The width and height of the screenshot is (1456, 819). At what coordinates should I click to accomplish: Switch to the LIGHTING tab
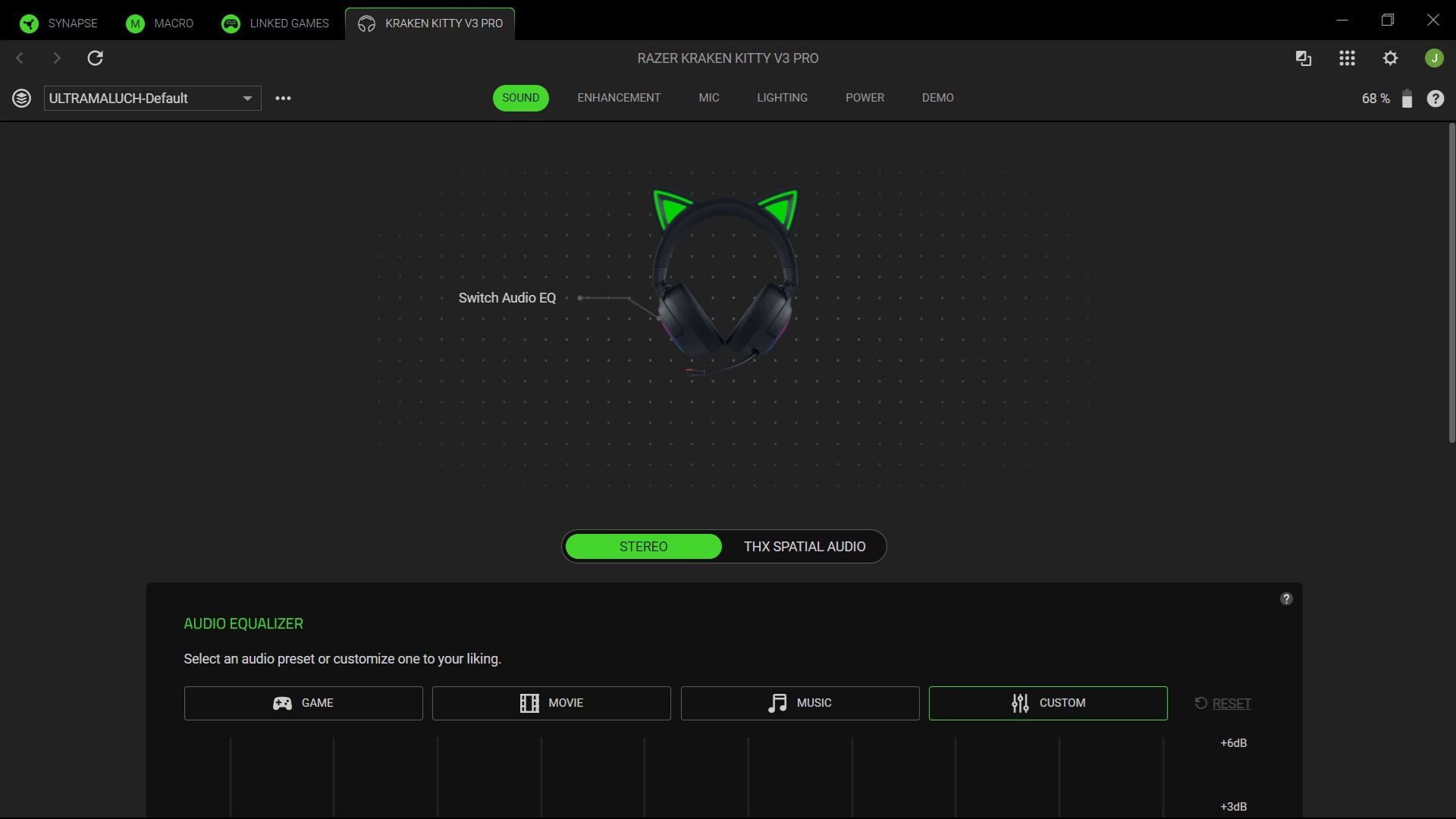point(782,98)
